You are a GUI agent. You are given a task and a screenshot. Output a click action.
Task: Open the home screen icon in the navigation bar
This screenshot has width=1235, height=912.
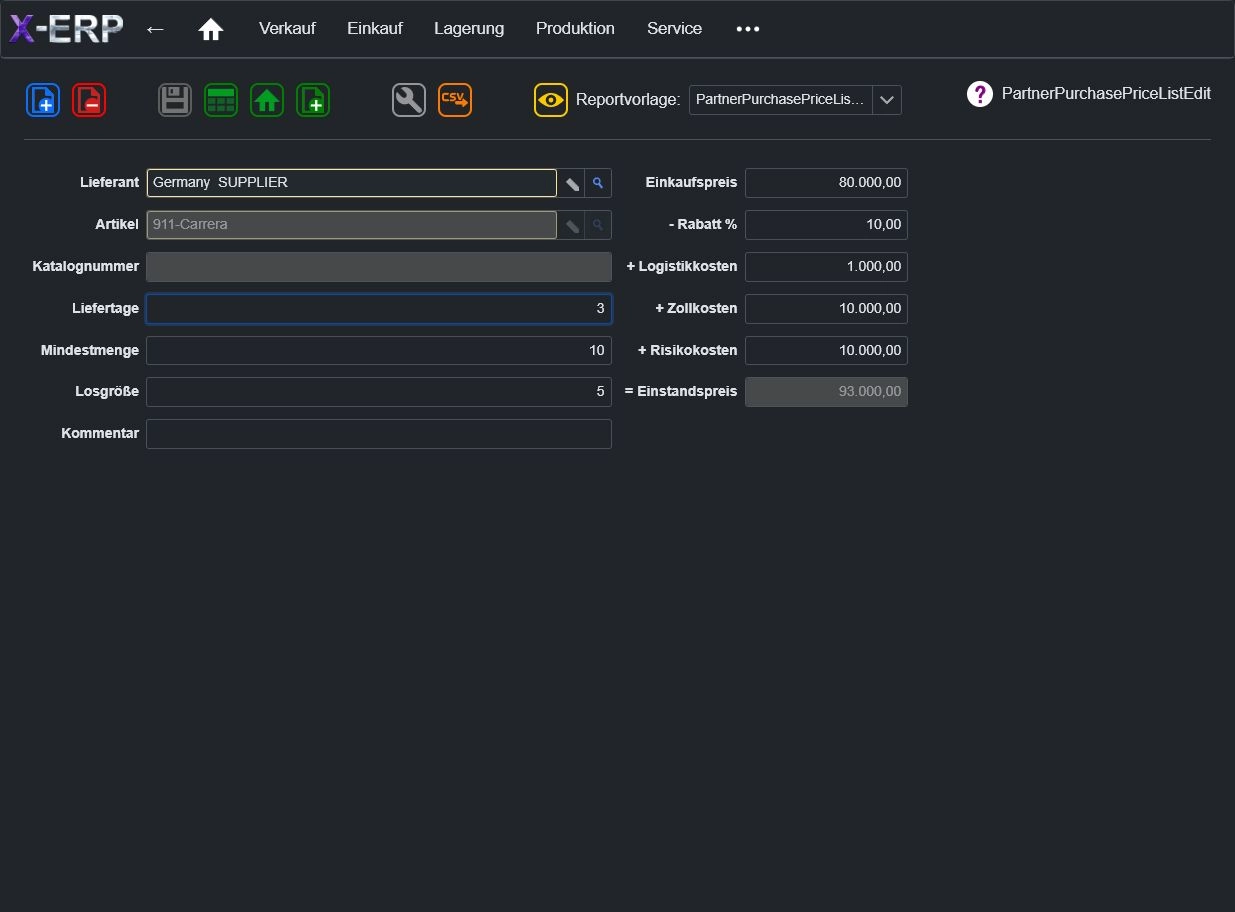[210, 30]
